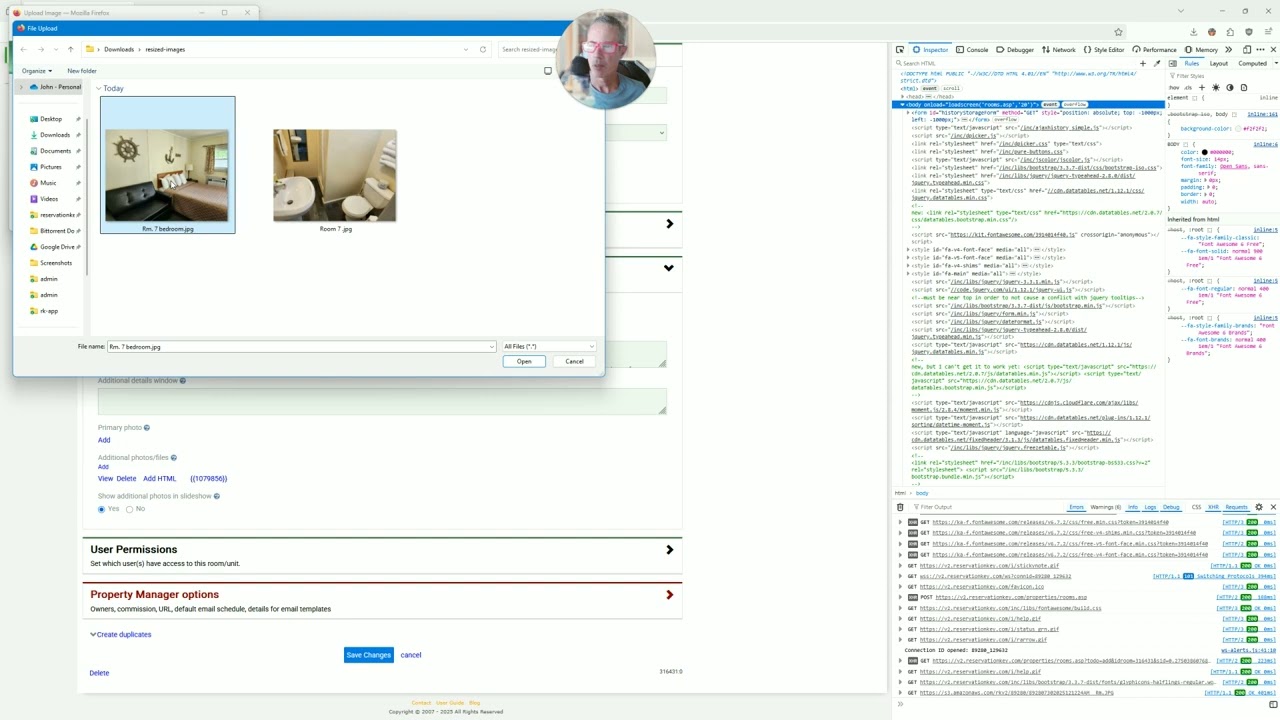Screen dimensions: 1280x720
Task: Switch to the Style Editor tab
Action: click(x=1103, y=50)
